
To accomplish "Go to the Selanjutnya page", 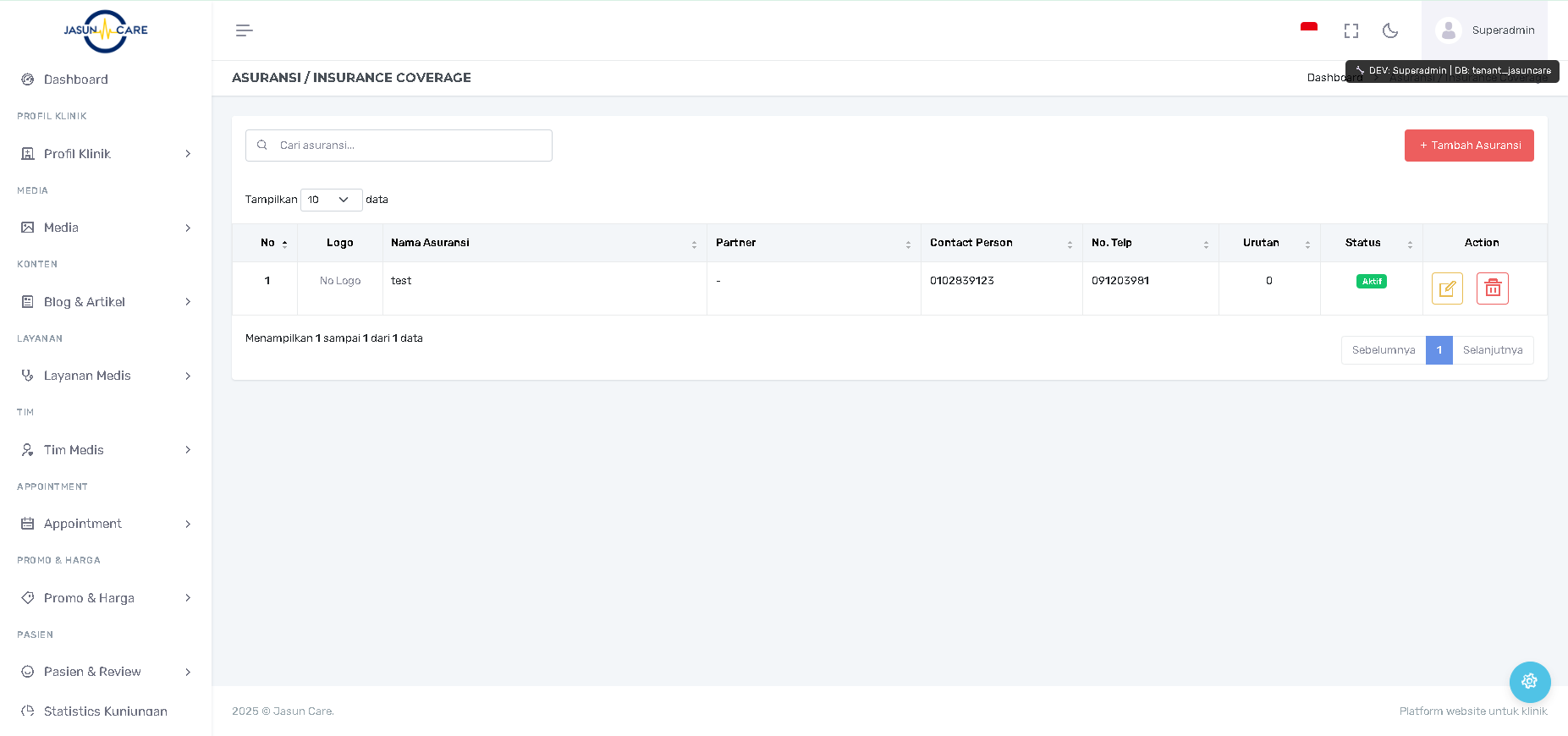I will (1492, 350).
